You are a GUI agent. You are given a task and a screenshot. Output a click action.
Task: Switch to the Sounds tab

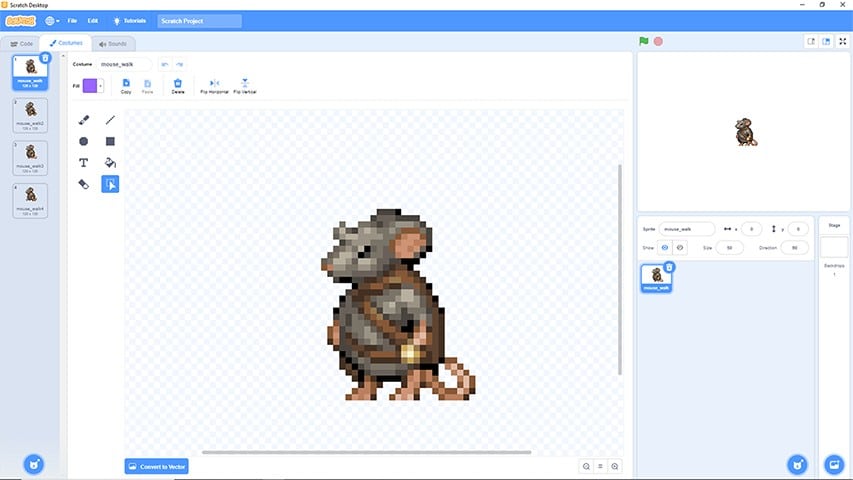coord(113,44)
